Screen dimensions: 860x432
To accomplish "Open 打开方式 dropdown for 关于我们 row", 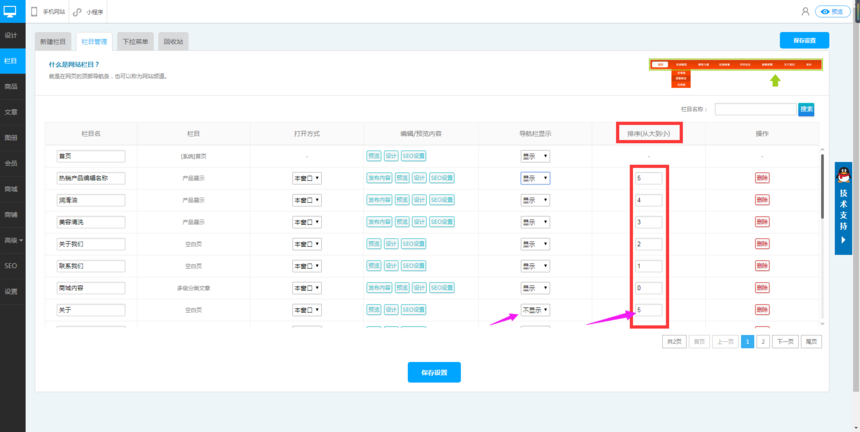I will pyautogui.click(x=307, y=244).
